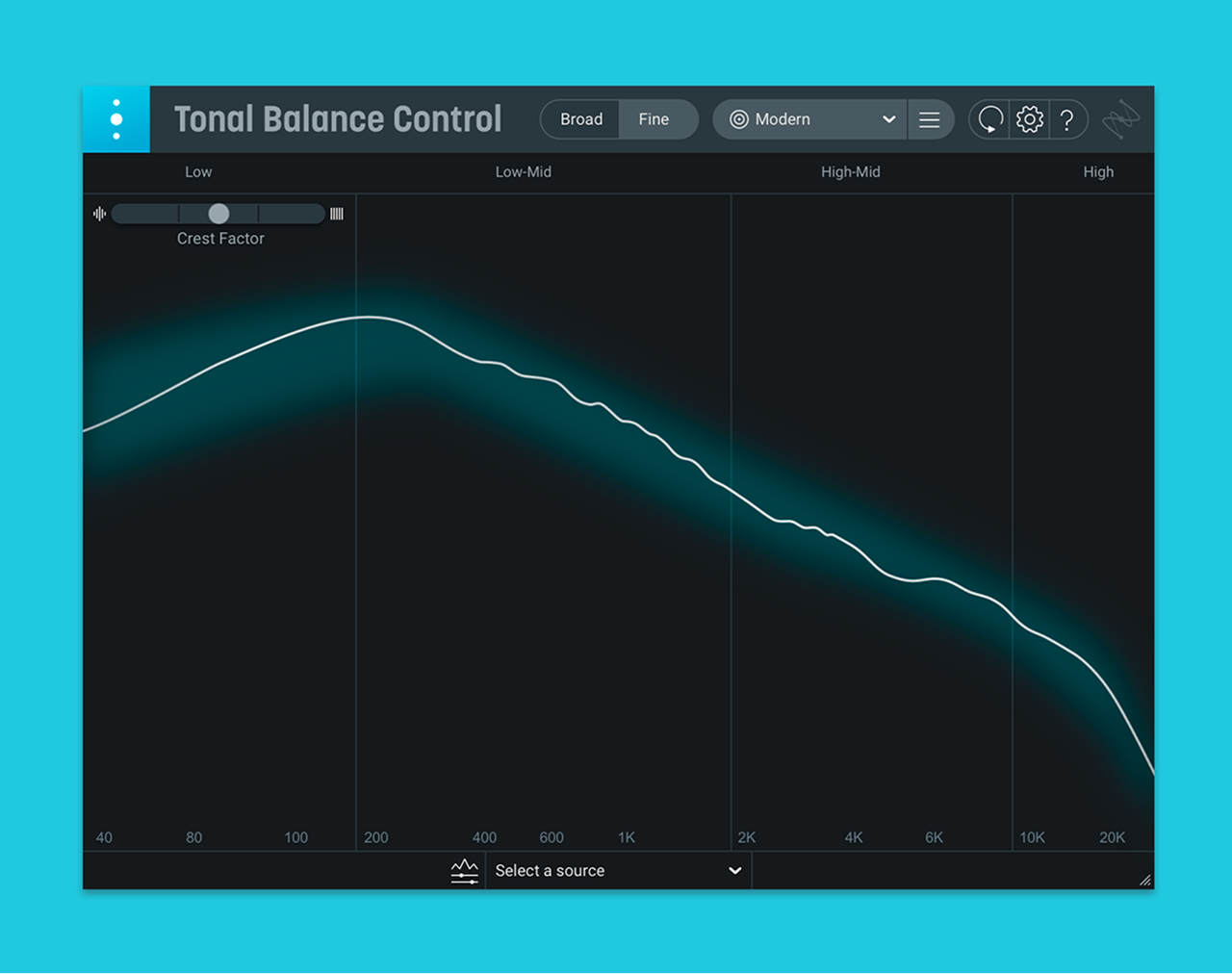Click the 200 frequency label
This screenshot has height=974, width=1232.
[376, 837]
